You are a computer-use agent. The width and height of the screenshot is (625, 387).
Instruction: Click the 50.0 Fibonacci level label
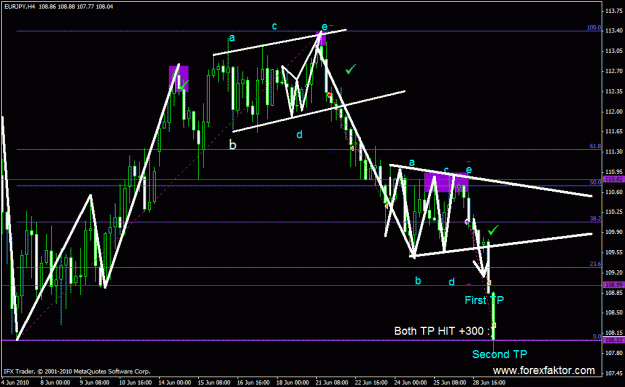596,183
